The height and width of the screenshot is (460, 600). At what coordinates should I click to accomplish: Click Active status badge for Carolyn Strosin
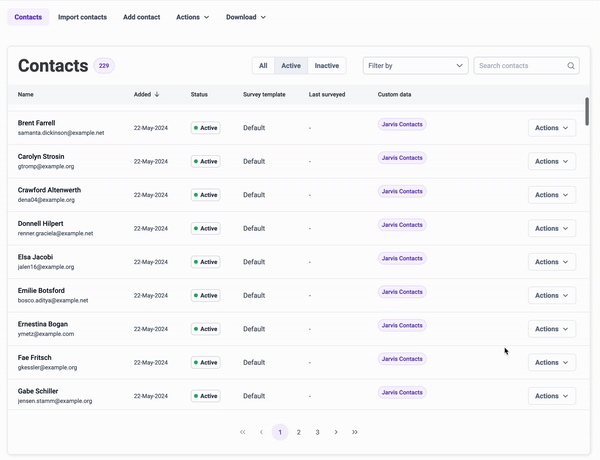tap(205, 161)
